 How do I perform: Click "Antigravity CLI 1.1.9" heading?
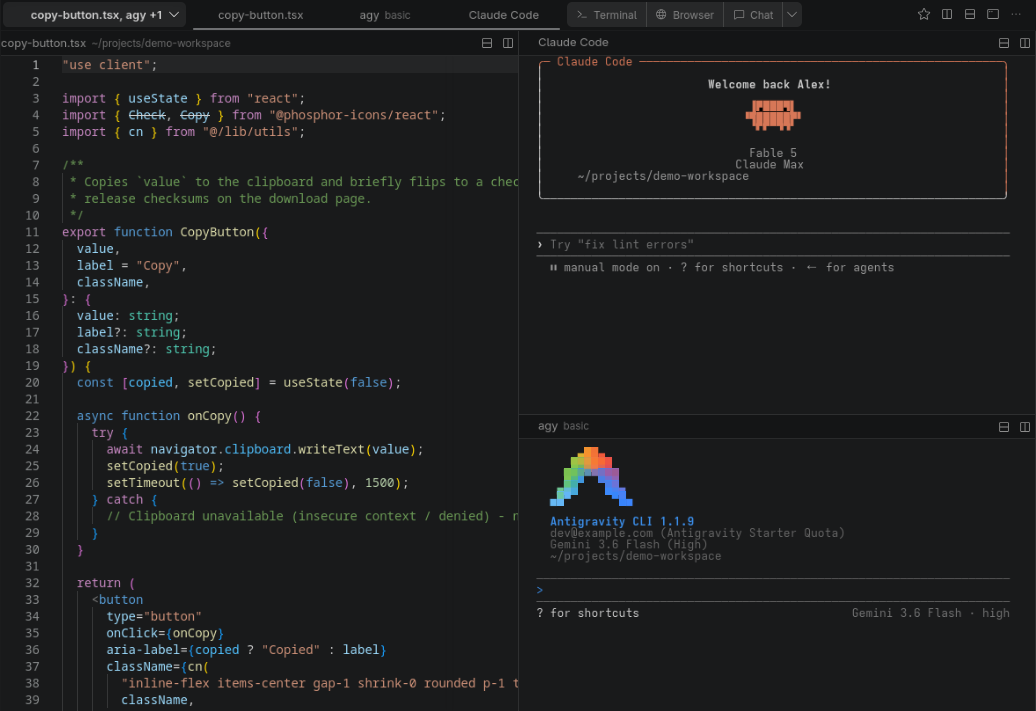pos(622,521)
